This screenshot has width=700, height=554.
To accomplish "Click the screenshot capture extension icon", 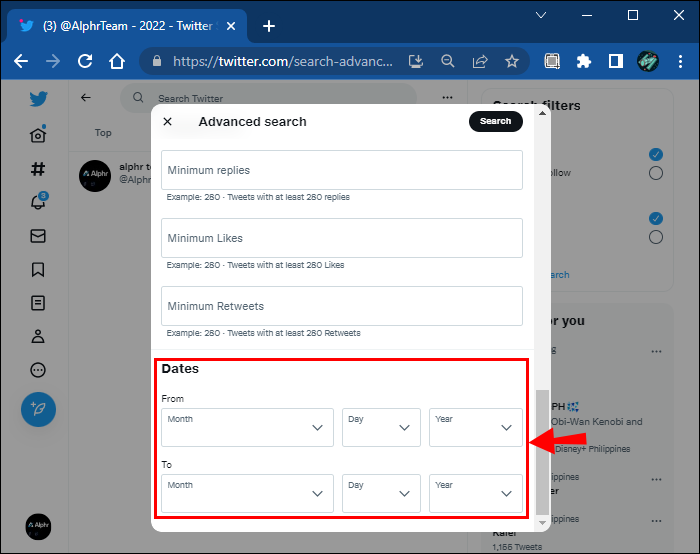I will pos(552,61).
